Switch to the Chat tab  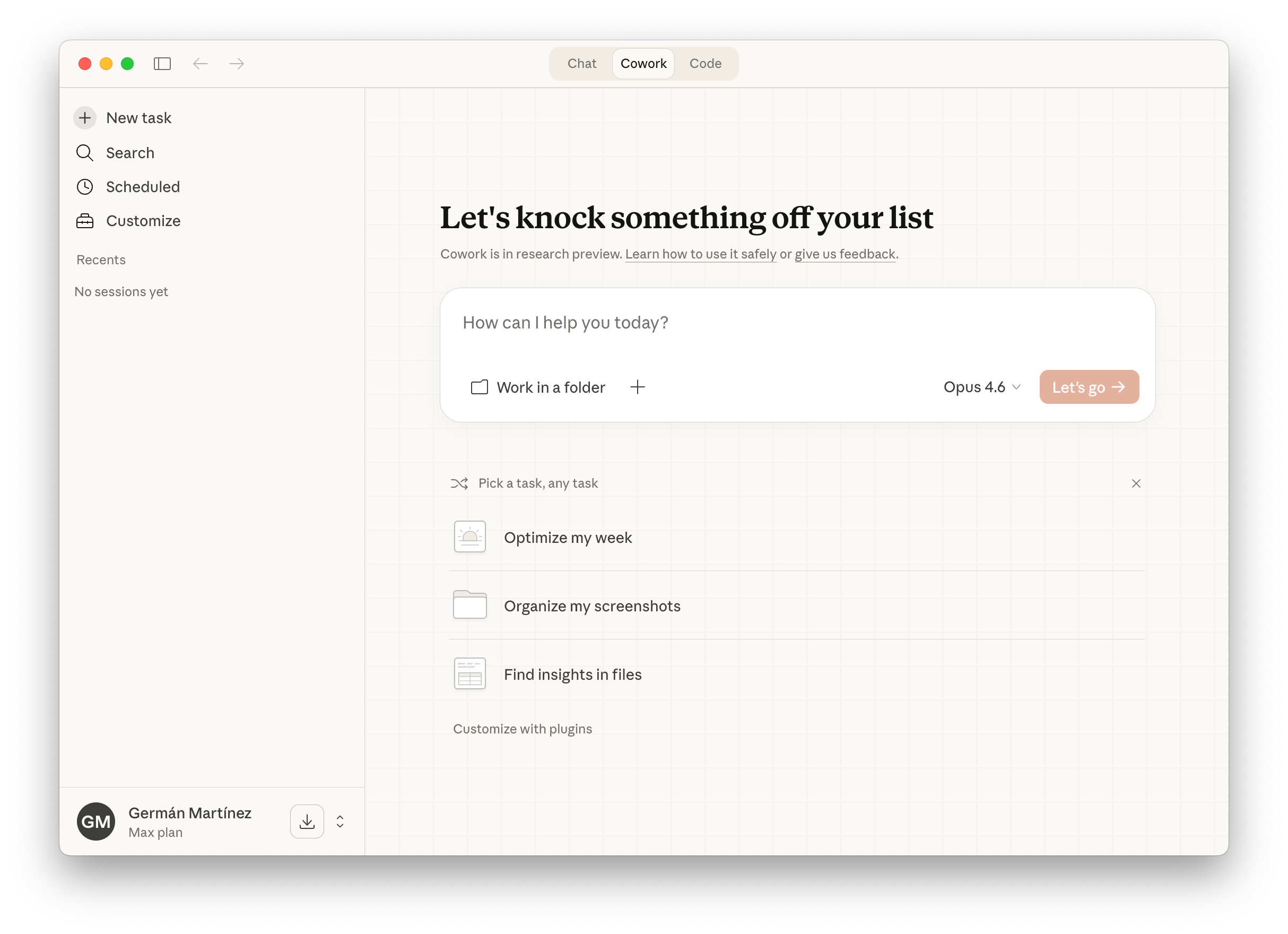pyautogui.click(x=581, y=64)
